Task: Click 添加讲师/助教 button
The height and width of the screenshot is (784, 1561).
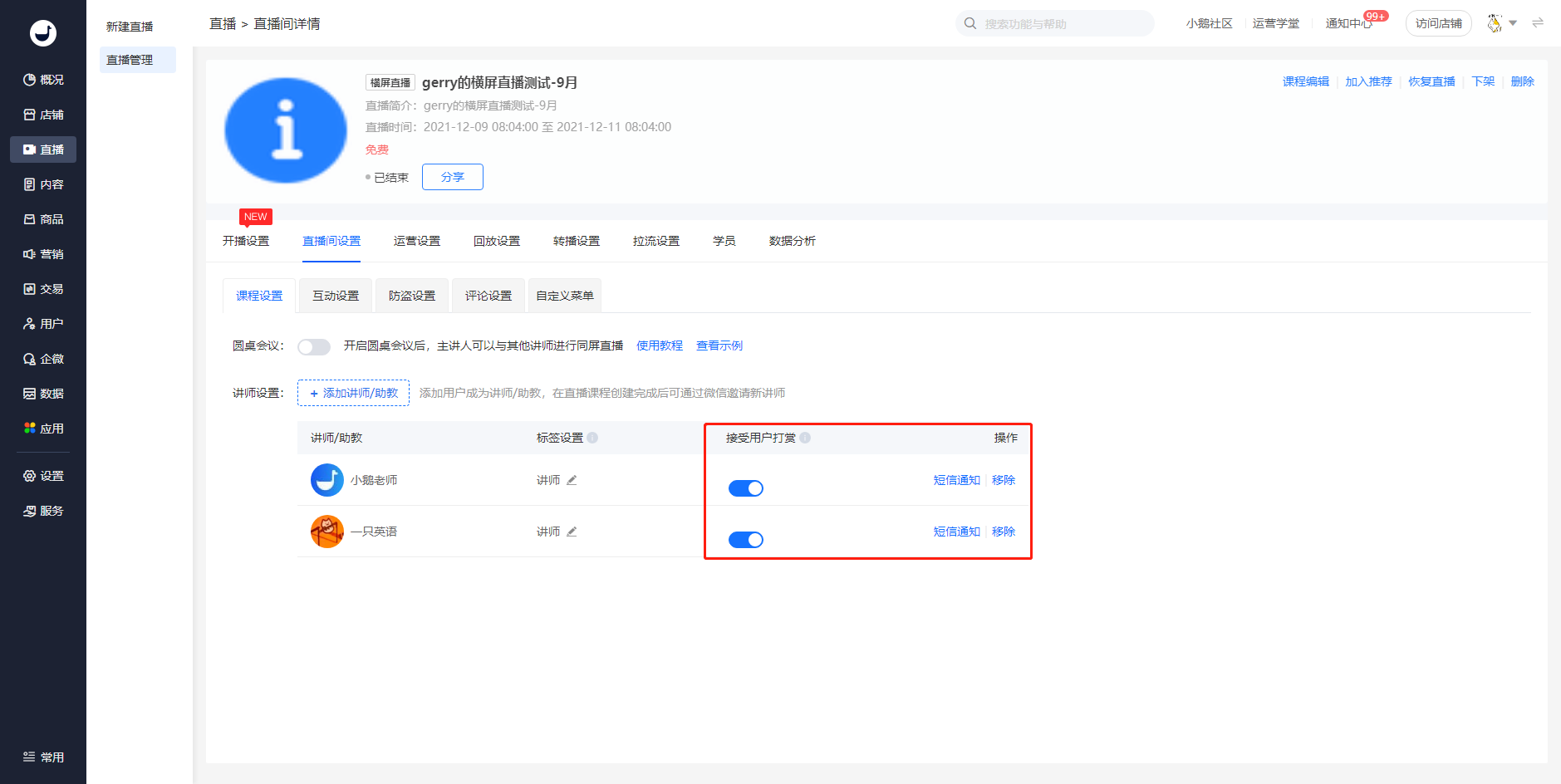Action: (354, 393)
